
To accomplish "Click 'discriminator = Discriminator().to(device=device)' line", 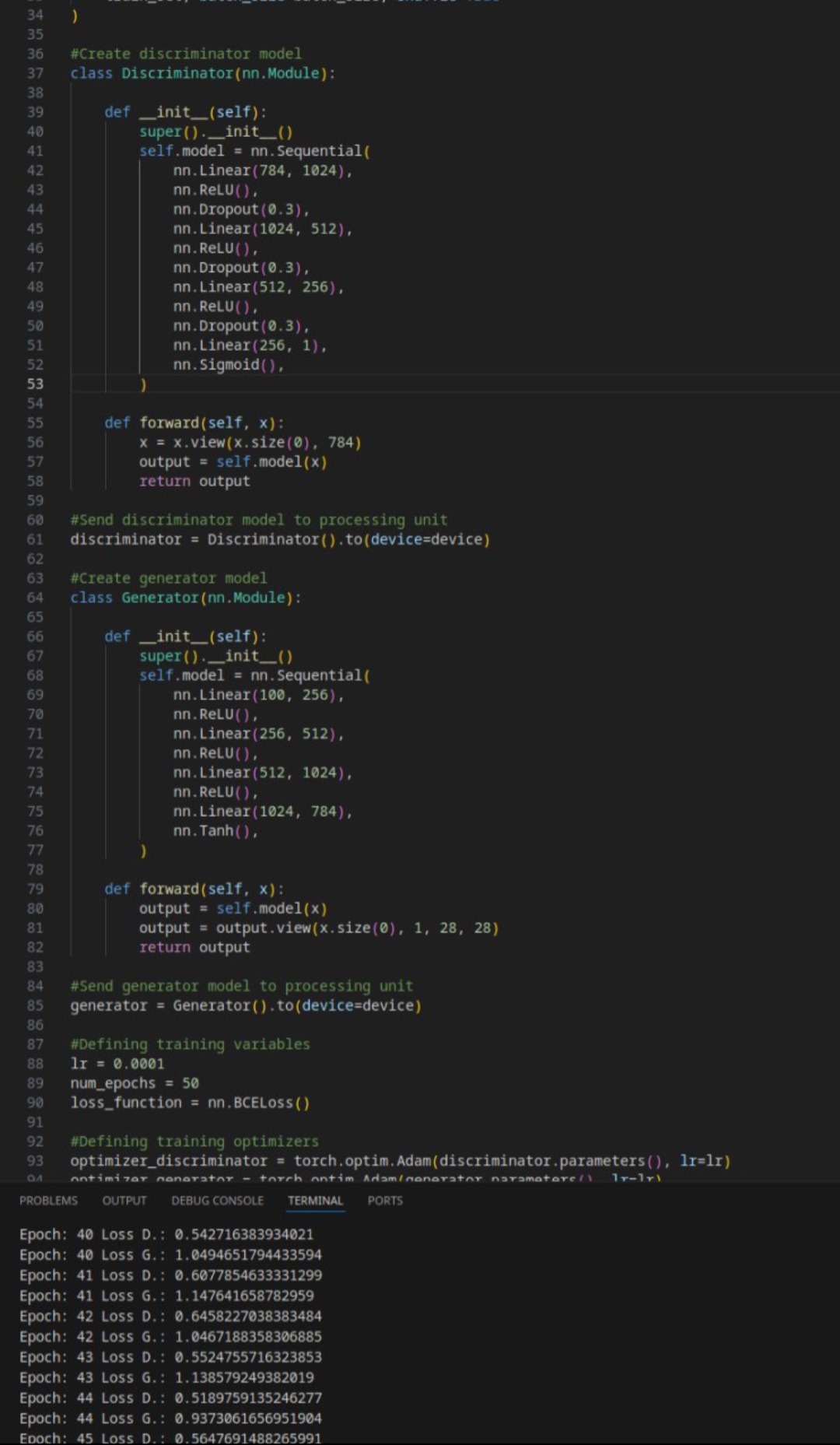I will coord(280,539).
